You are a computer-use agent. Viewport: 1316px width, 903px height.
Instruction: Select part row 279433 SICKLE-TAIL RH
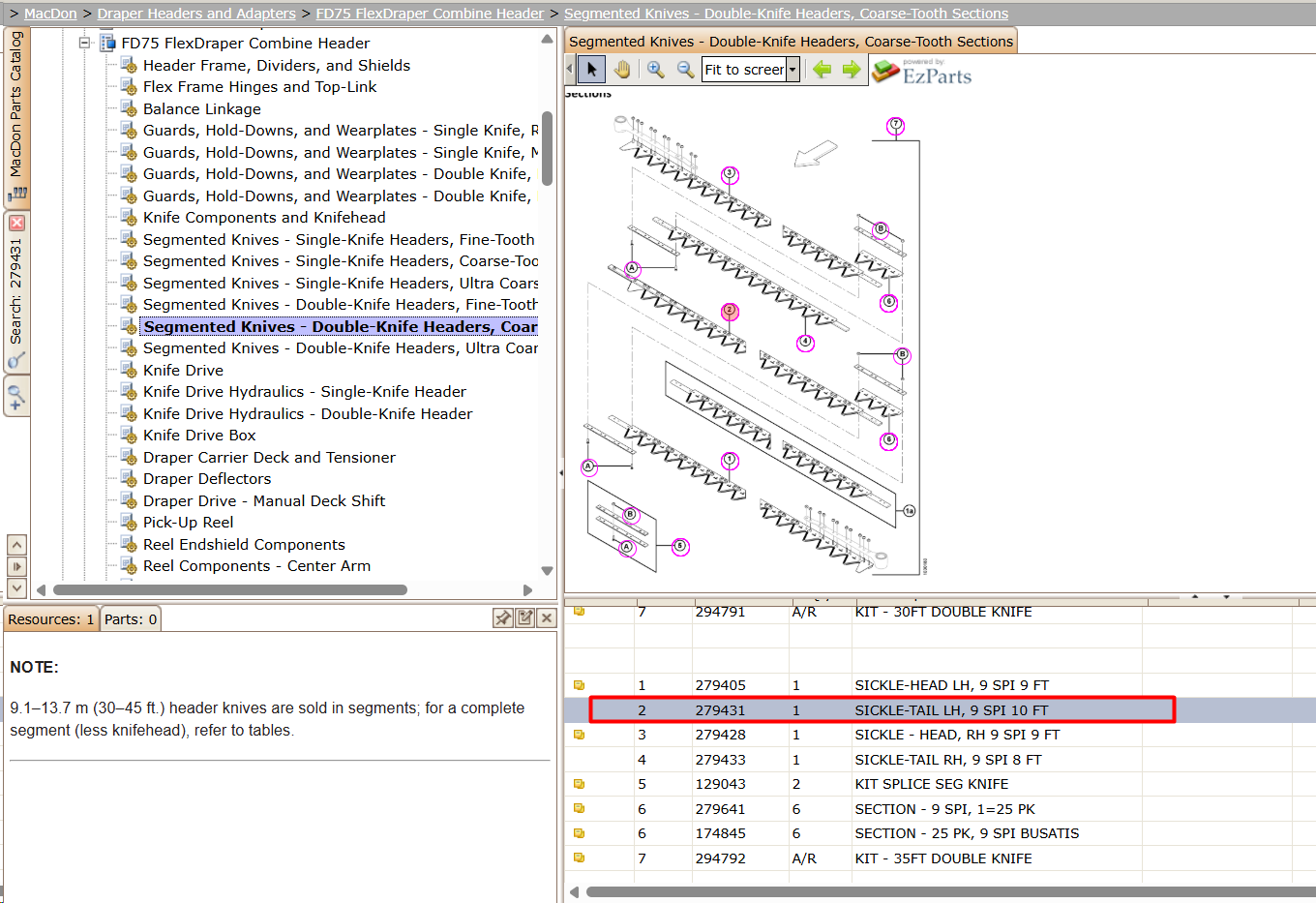[940, 760]
